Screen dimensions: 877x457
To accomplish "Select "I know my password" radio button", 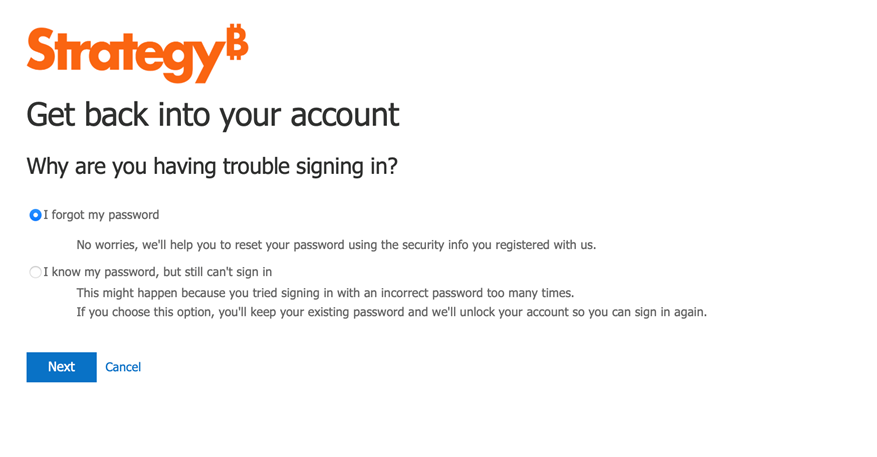I will coord(36,272).
